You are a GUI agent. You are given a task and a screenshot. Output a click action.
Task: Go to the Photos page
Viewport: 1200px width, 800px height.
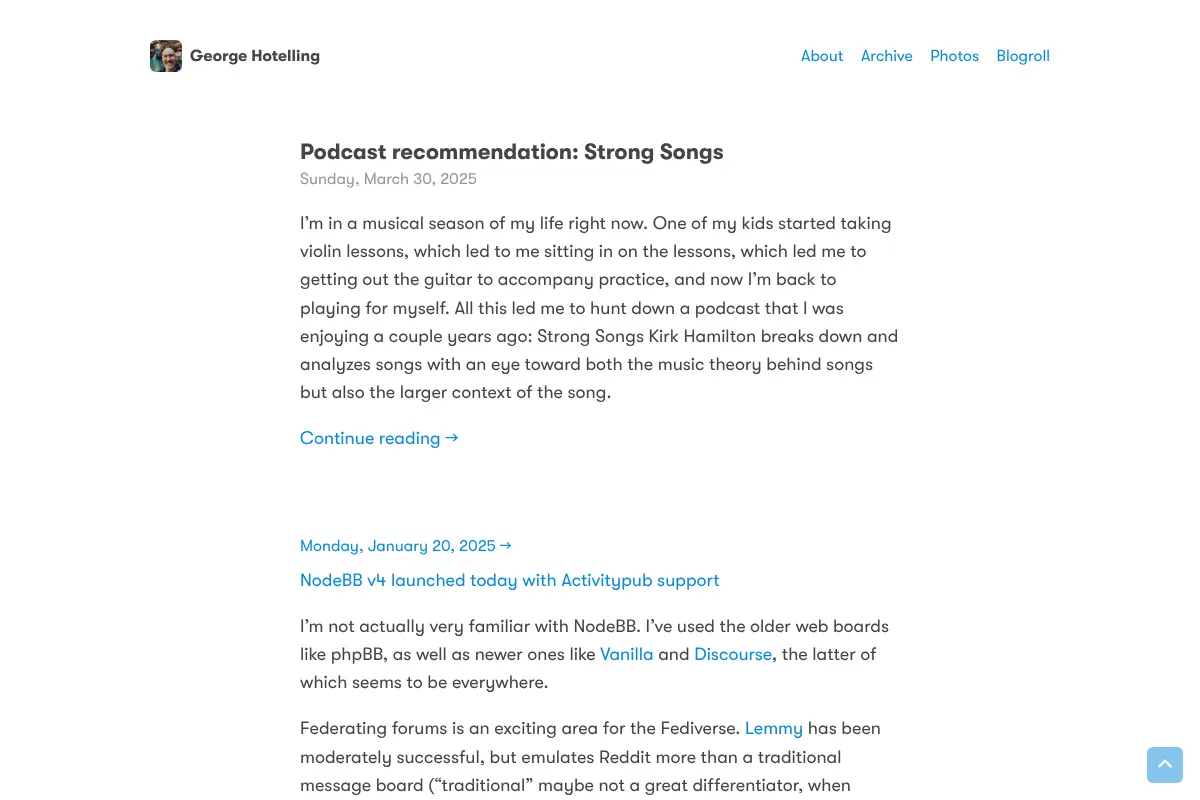point(954,56)
